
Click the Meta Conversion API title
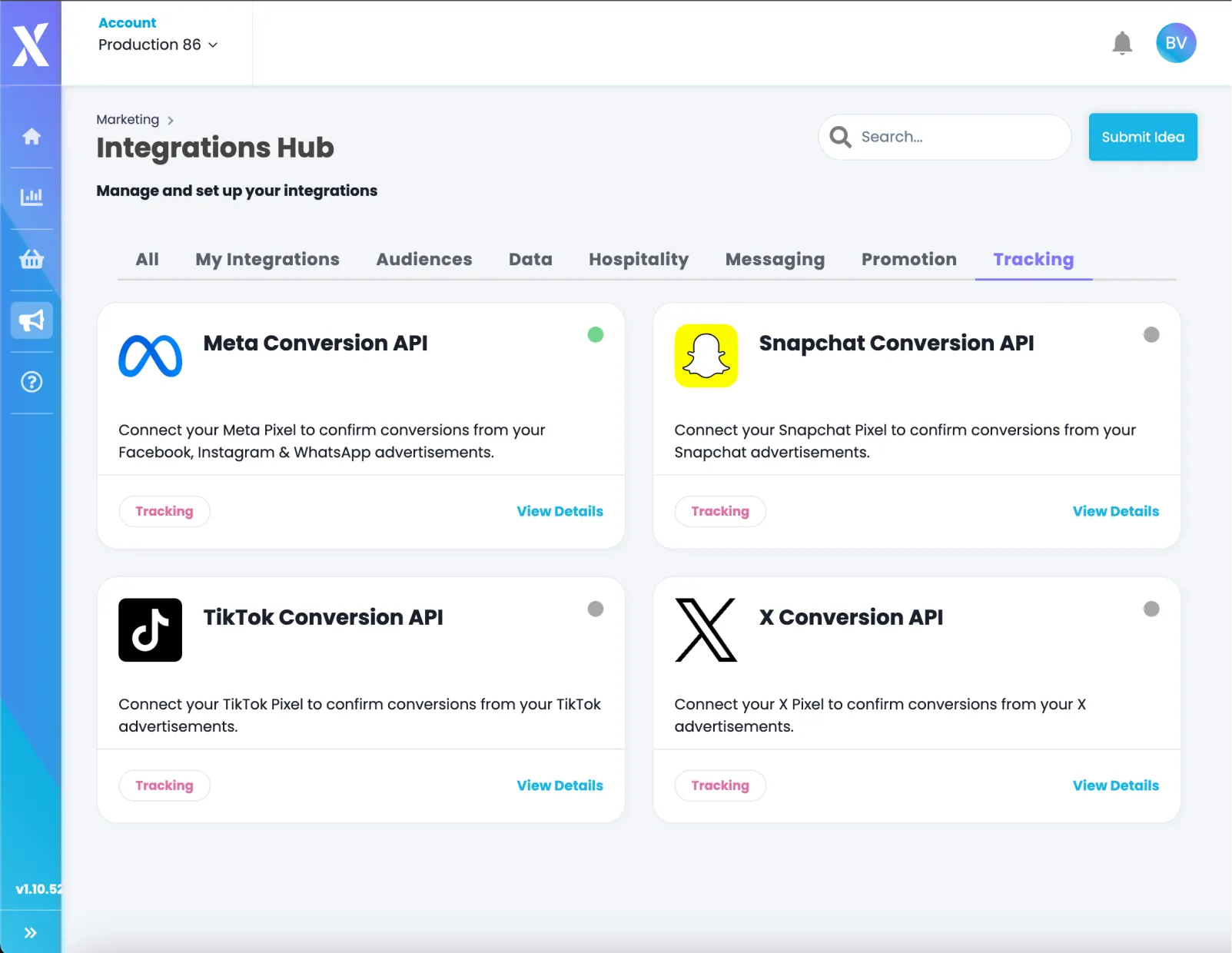[x=315, y=343]
